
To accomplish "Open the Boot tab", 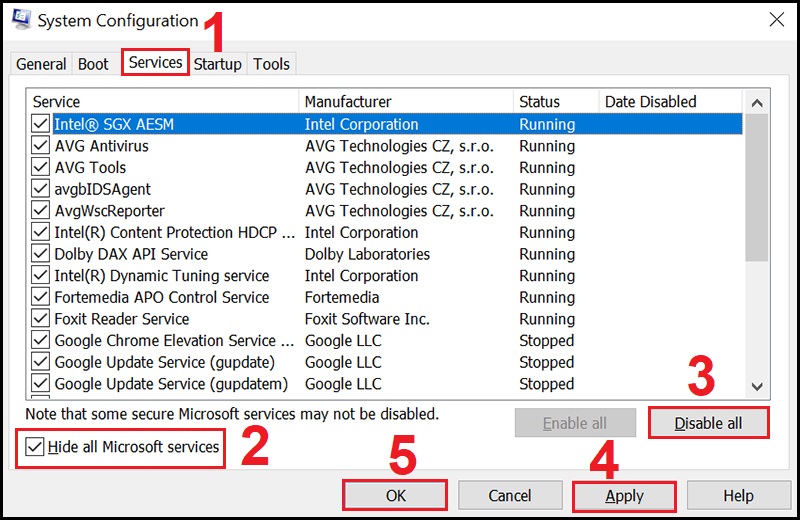I will tap(93, 64).
